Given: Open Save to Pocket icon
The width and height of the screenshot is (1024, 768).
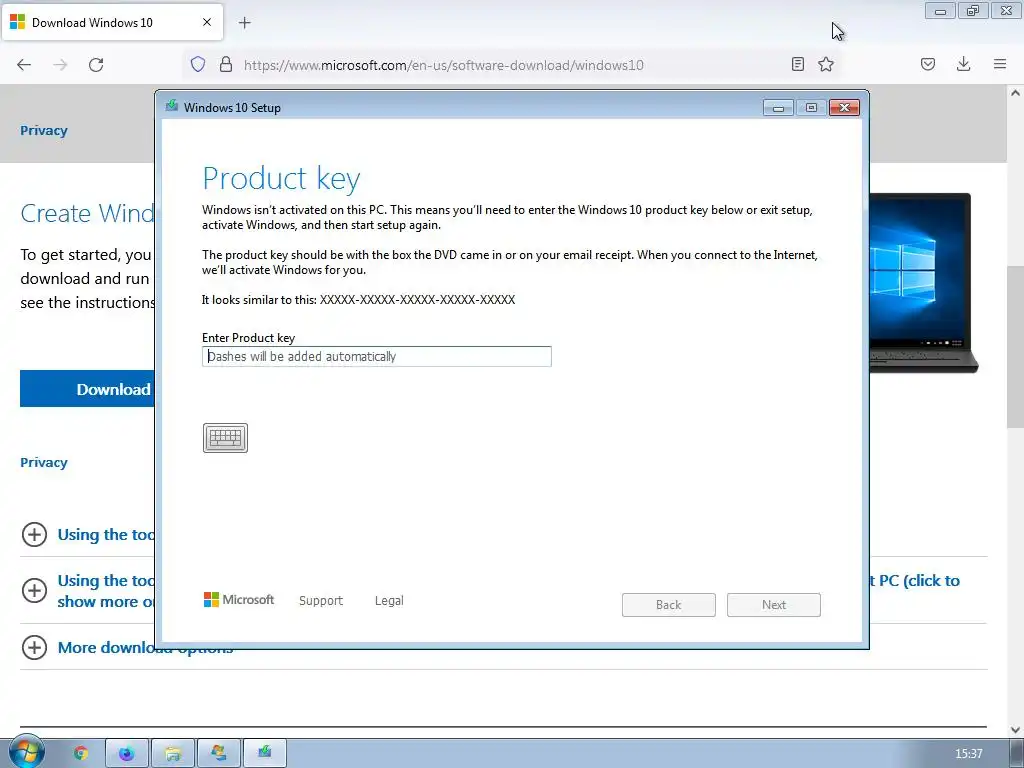Looking at the screenshot, I should pos(928,64).
